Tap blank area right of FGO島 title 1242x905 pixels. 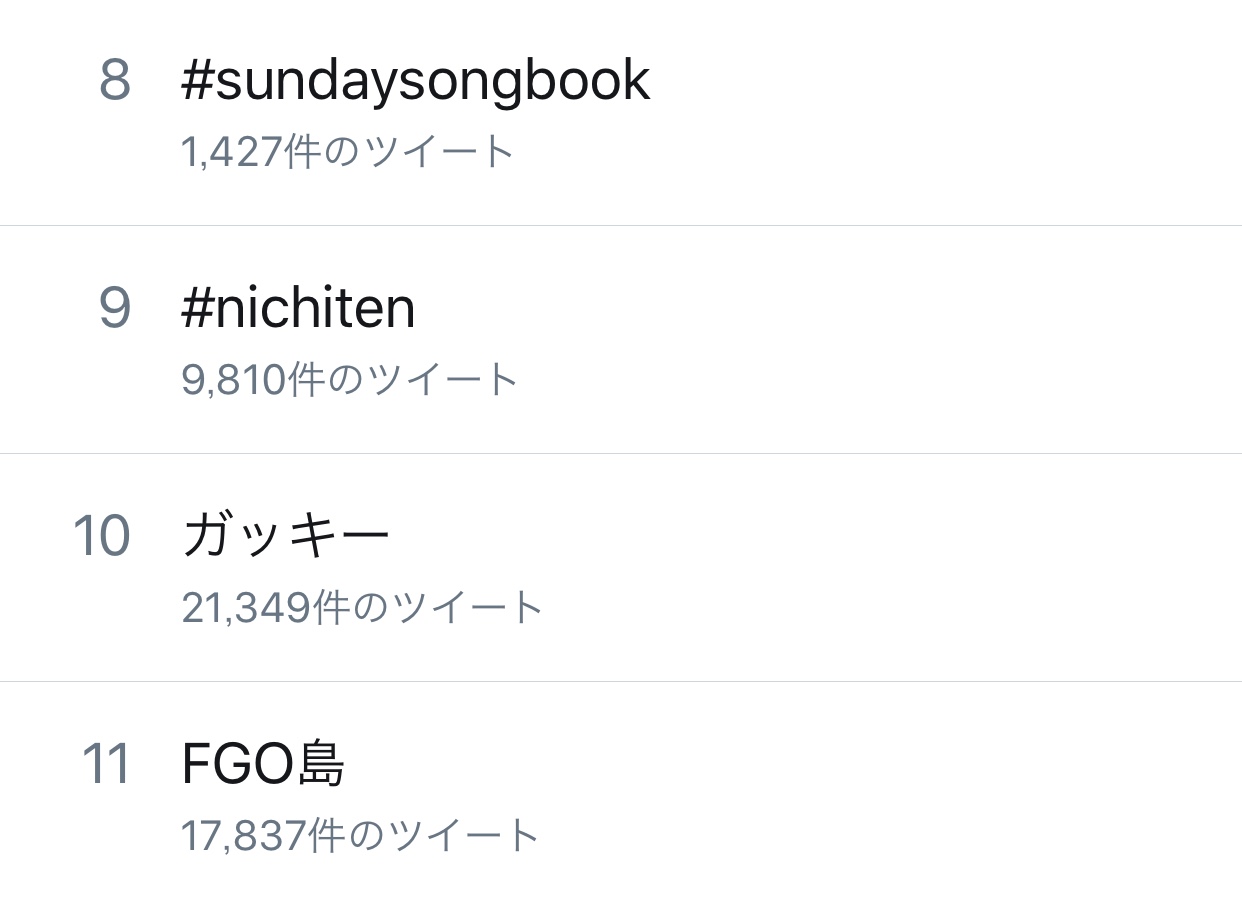tap(800, 764)
